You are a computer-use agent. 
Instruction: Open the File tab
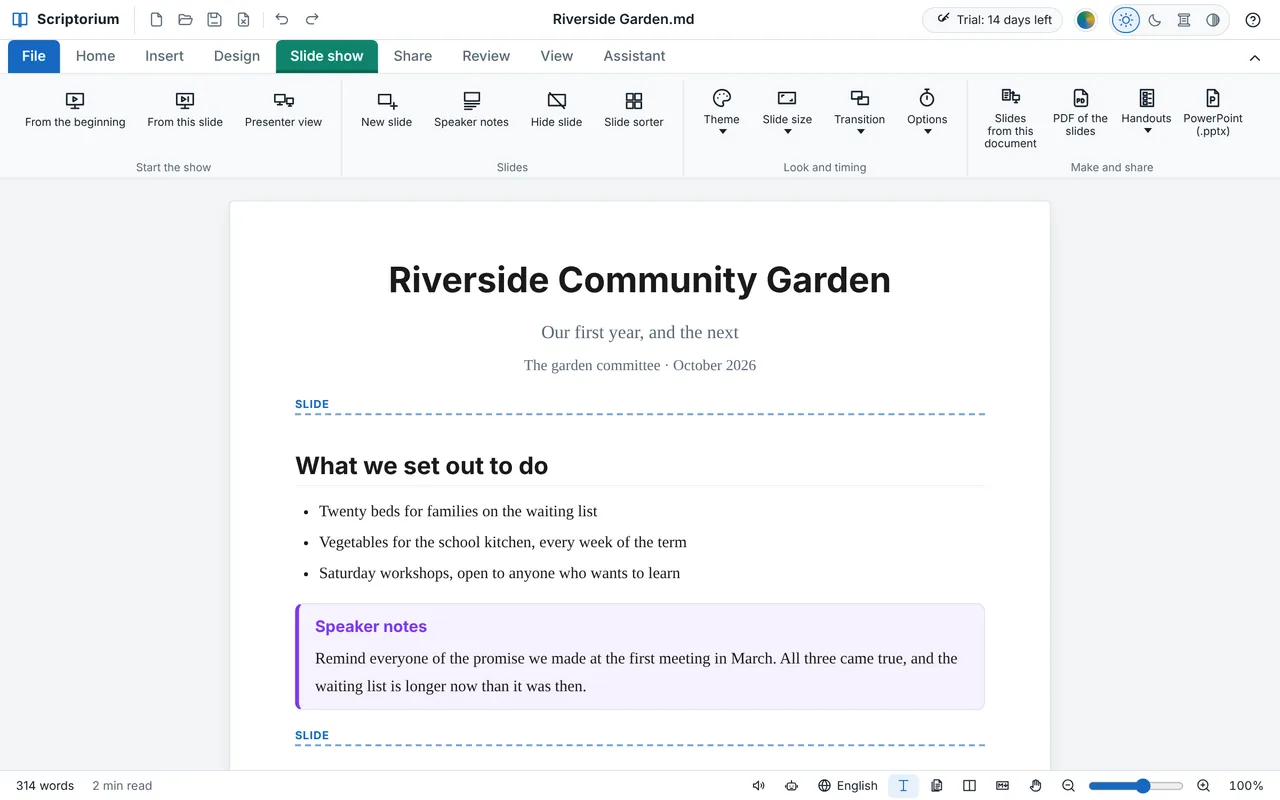pyautogui.click(x=34, y=56)
